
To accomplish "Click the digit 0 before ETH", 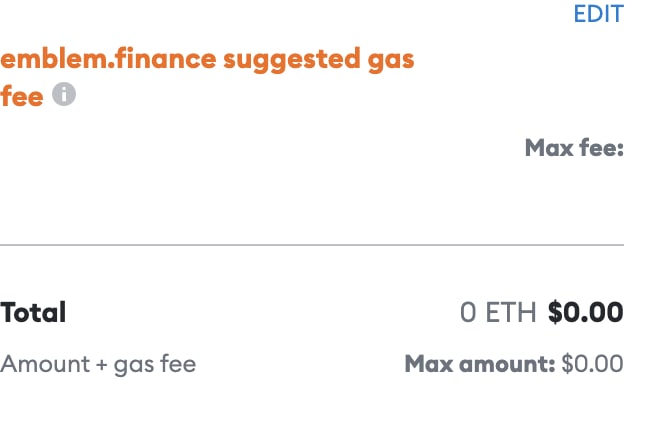I will (x=468, y=312).
